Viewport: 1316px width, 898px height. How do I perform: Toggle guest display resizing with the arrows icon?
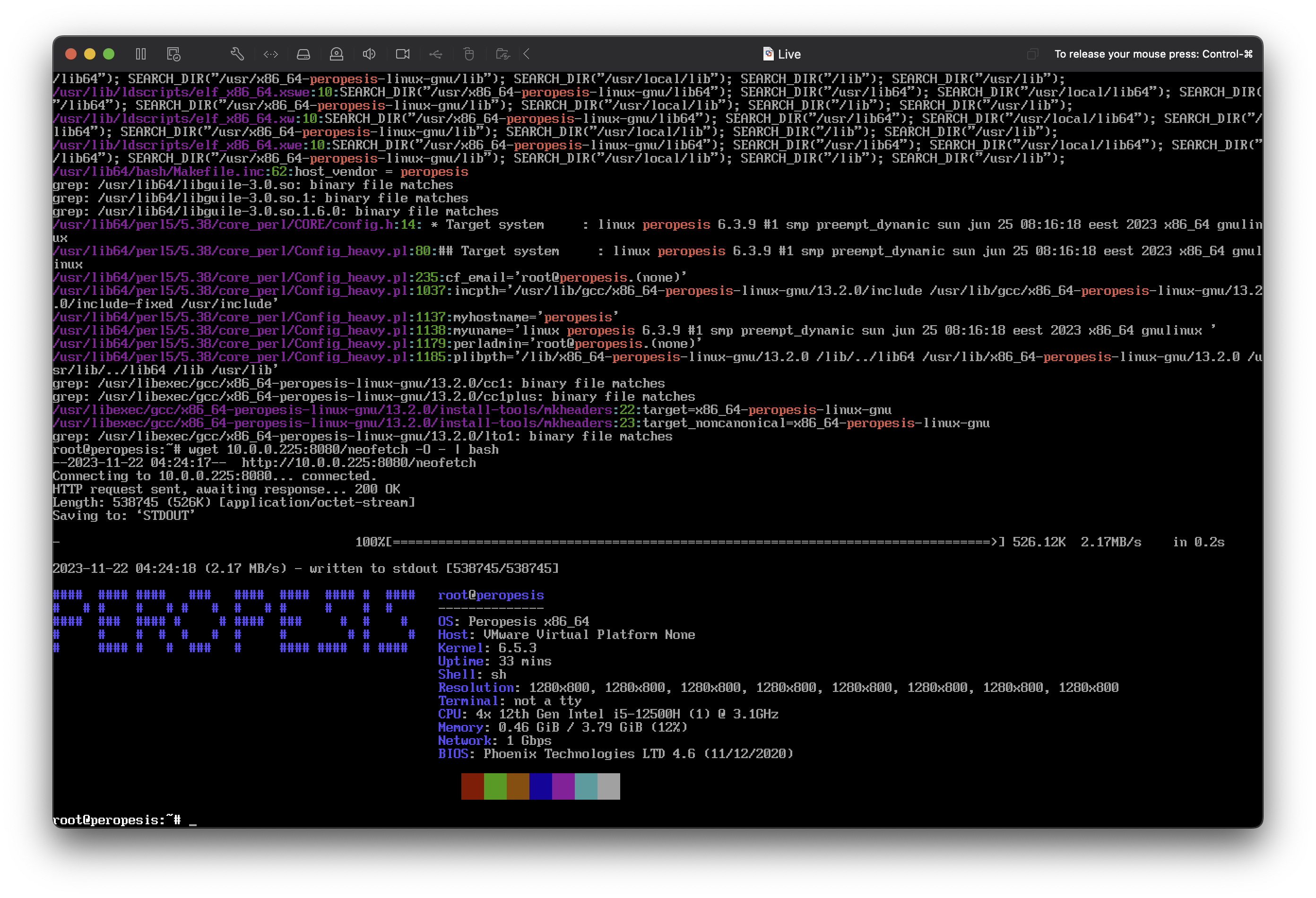pos(271,54)
